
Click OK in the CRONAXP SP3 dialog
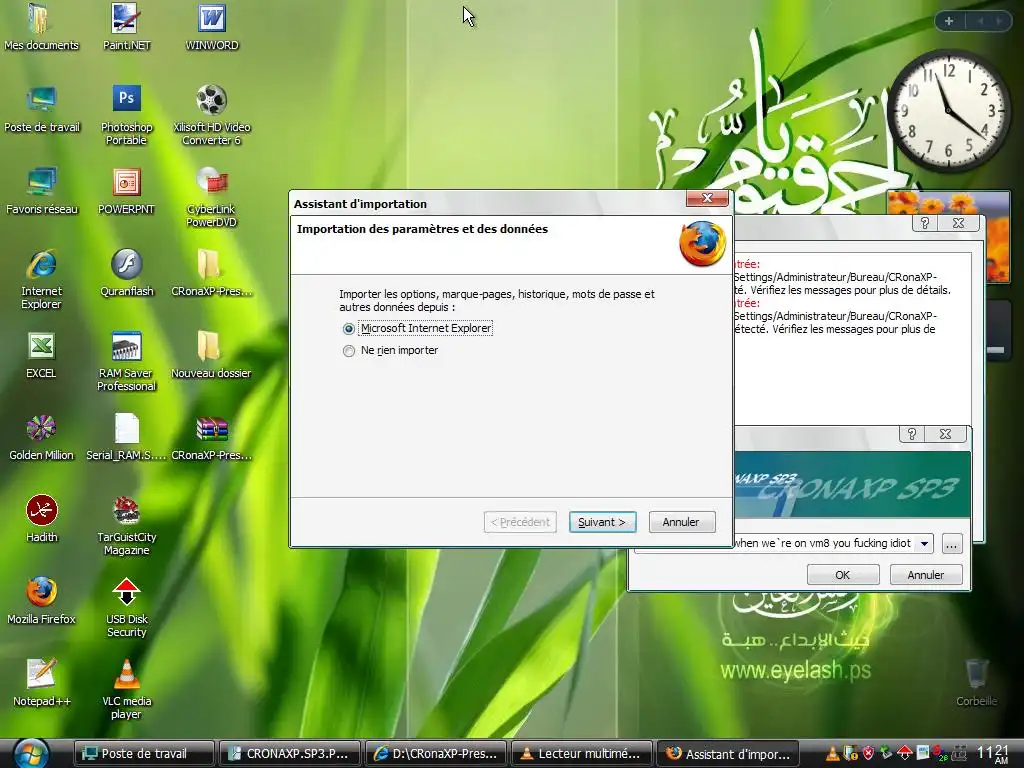point(842,575)
